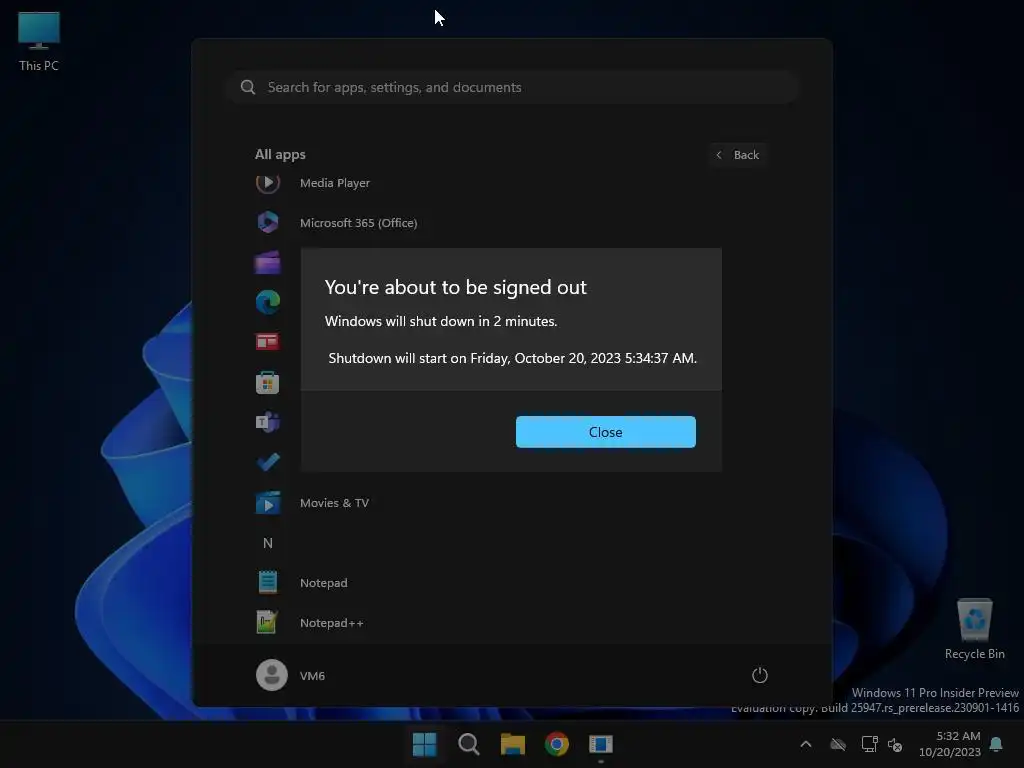Launch Google Chrome from the taskbar
Screen dimensions: 1024x768
pyautogui.click(x=556, y=744)
